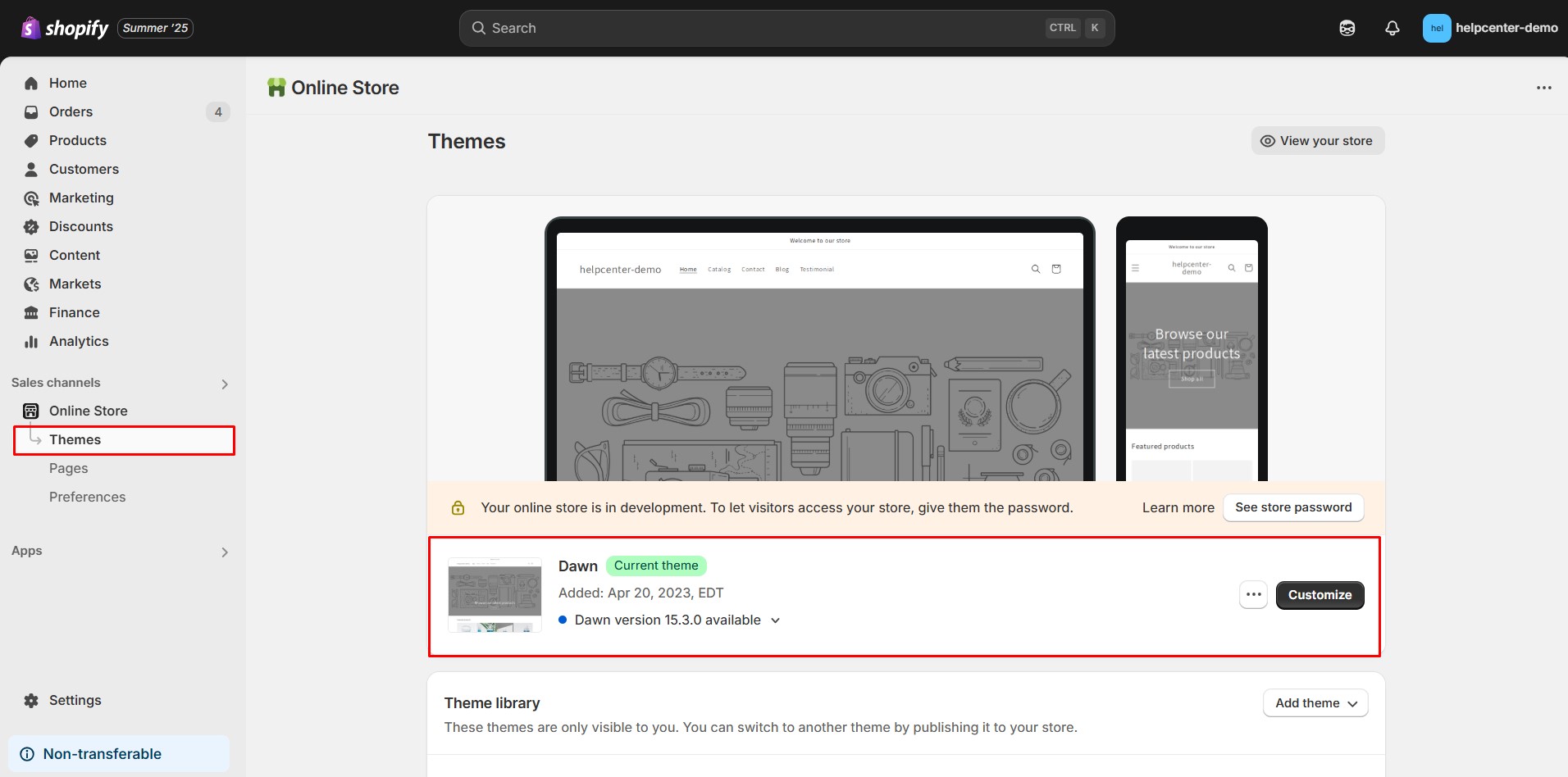Click the Shopify logo in top bar
The width and height of the screenshot is (1568, 777).
(65, 29)
